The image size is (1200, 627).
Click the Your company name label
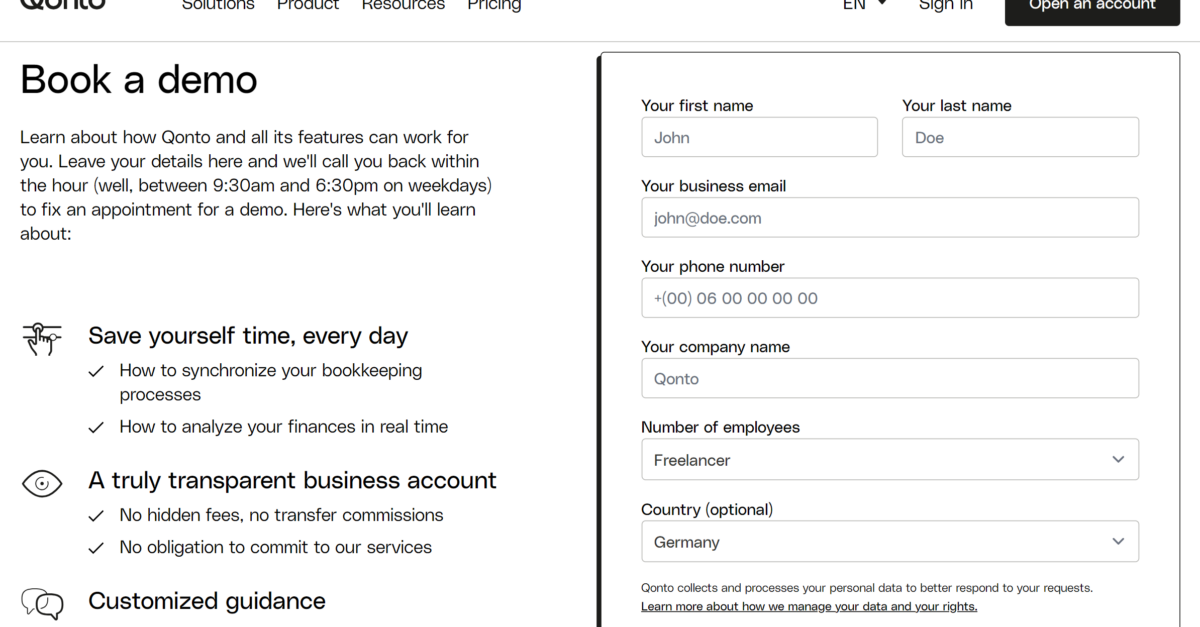pyautogui.click(x=716, y=347)
